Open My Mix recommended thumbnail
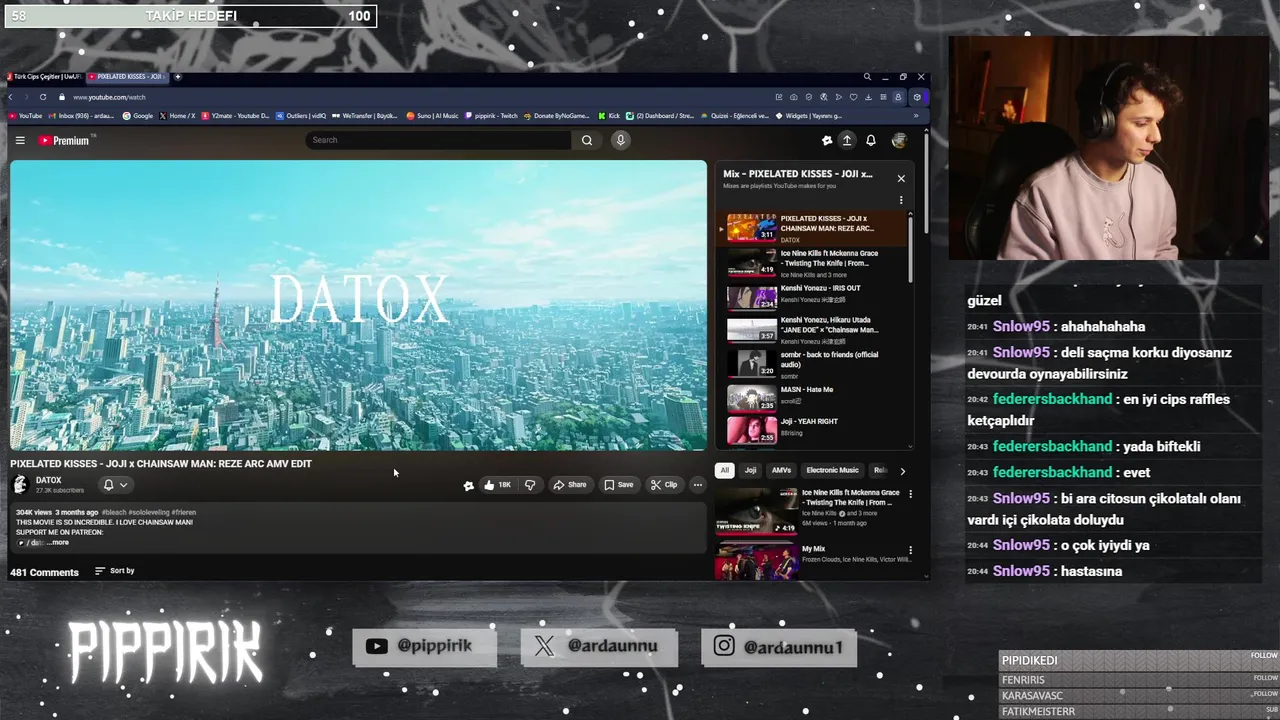 coord(756,561)
